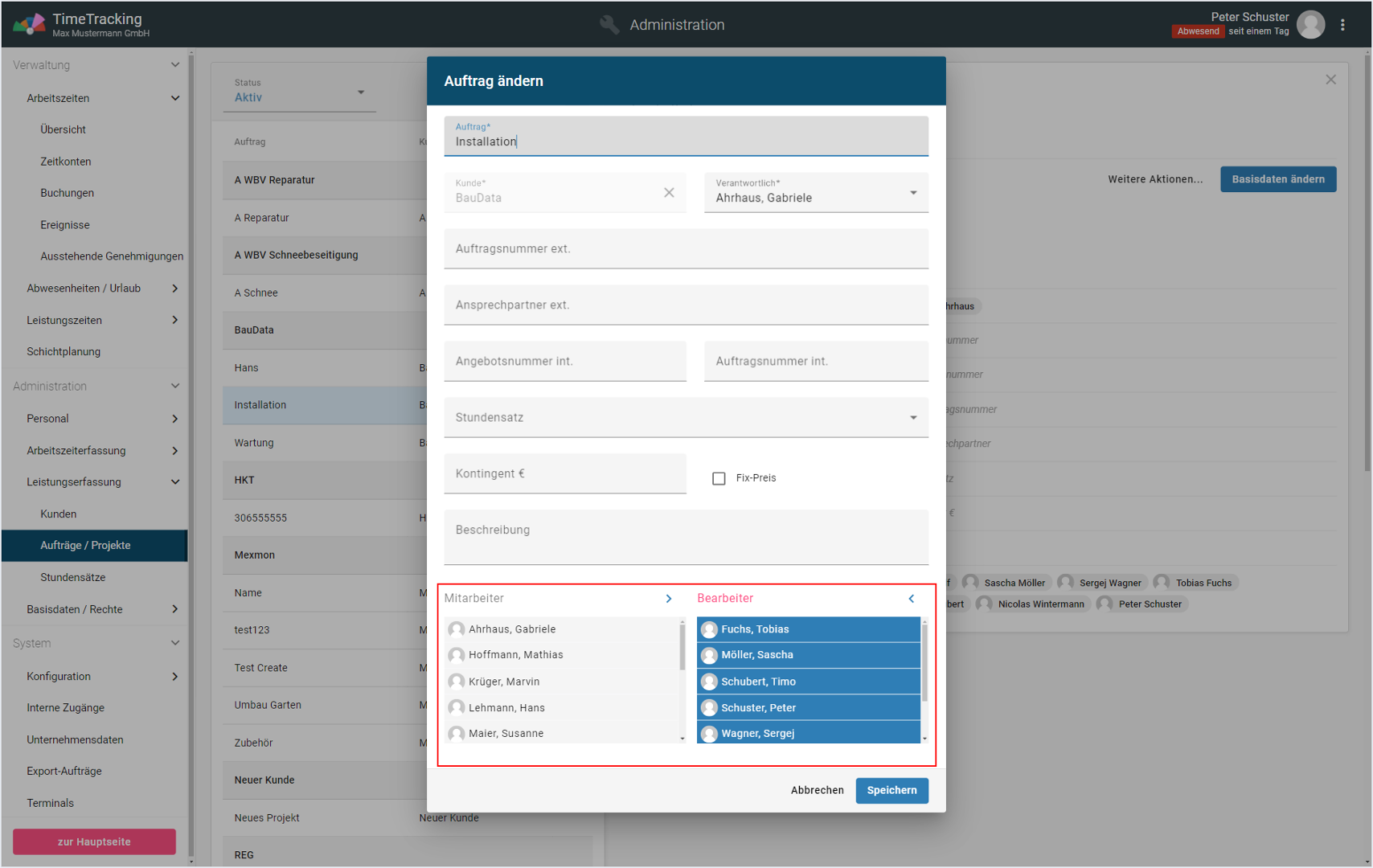Screen dimensions: 1373x868
Task: Go to Stundensätze menu item
Action: pyautogui.click(x=73, y=577)
